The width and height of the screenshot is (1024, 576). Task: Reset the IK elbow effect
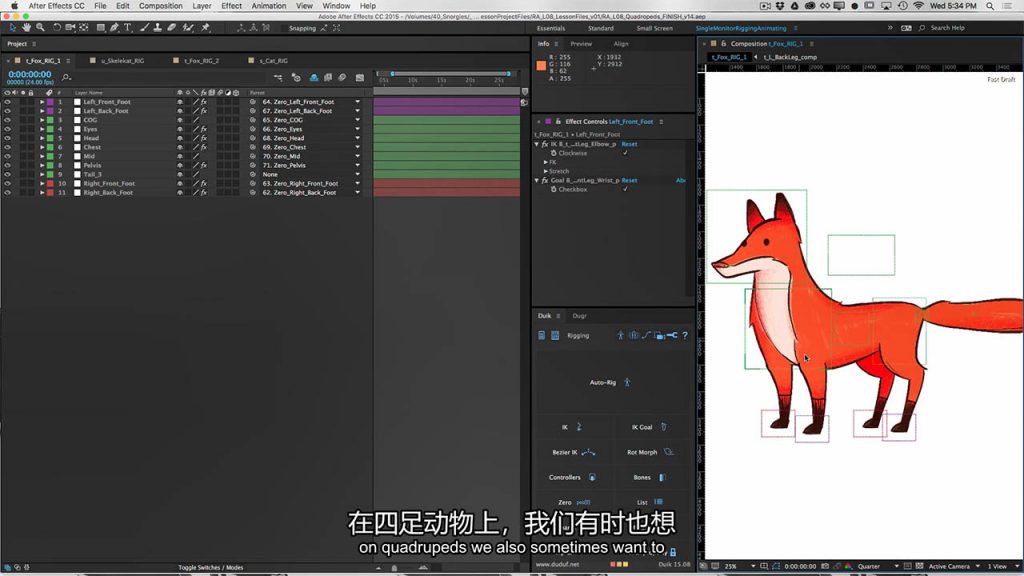click(x=629, y=144)
